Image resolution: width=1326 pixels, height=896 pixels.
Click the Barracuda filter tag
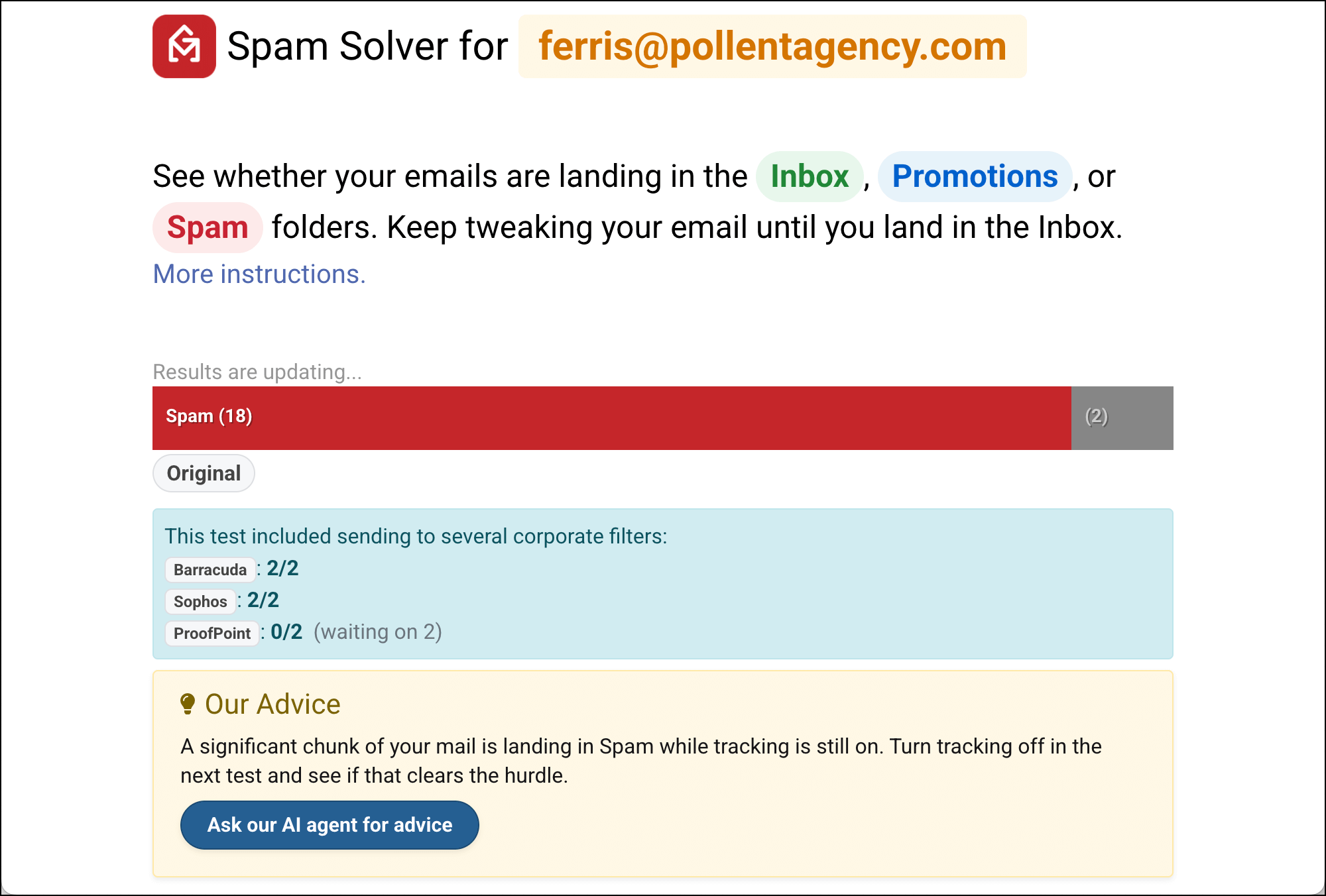[210, 569]
